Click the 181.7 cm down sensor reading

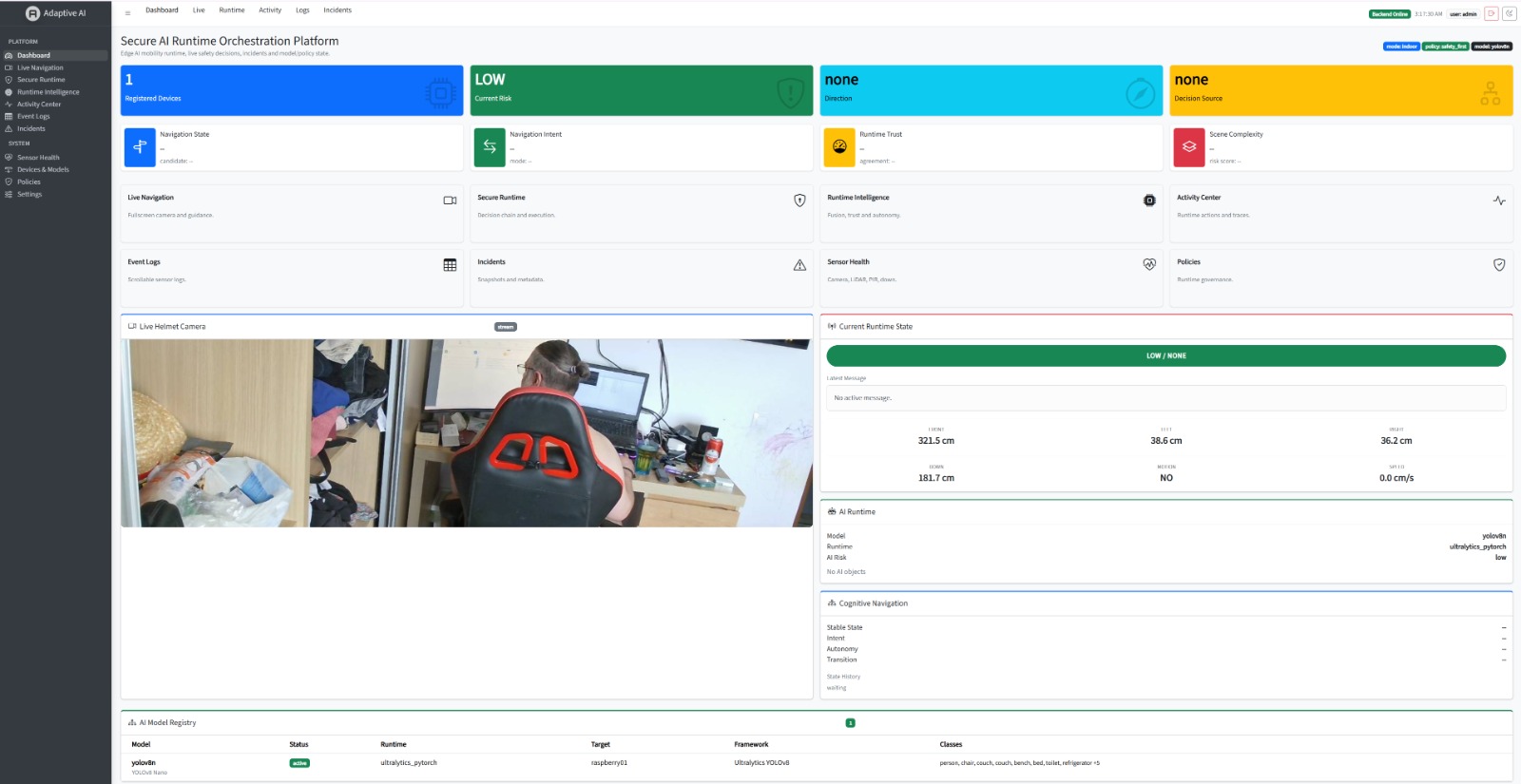click(x=936, y=478)
